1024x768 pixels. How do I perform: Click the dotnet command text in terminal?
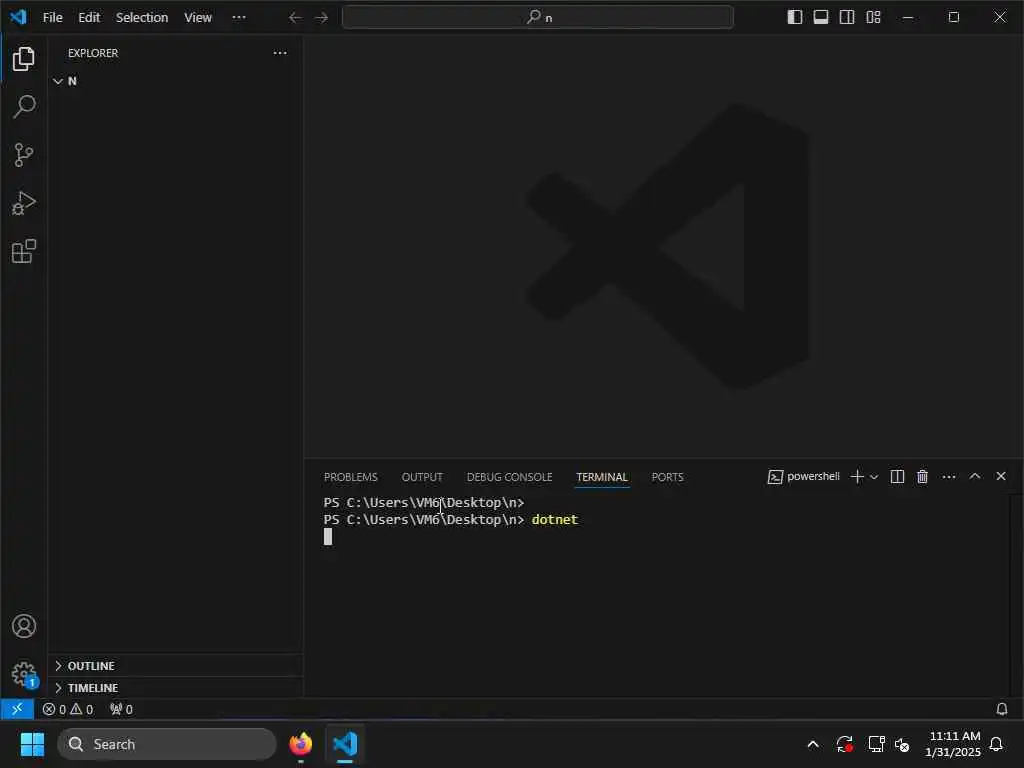[x=554, y=519]
